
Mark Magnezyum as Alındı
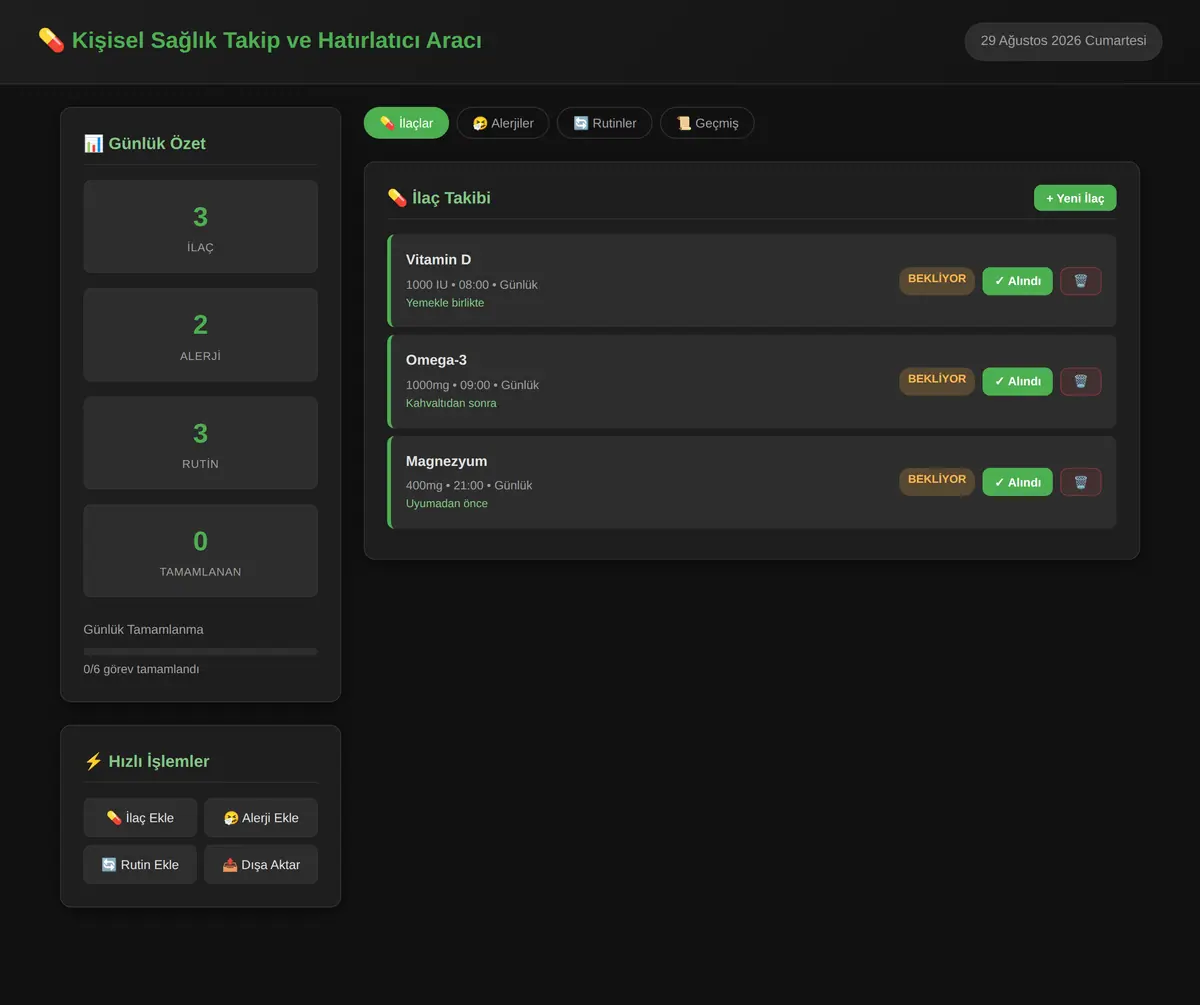(x=1017, y=482)
